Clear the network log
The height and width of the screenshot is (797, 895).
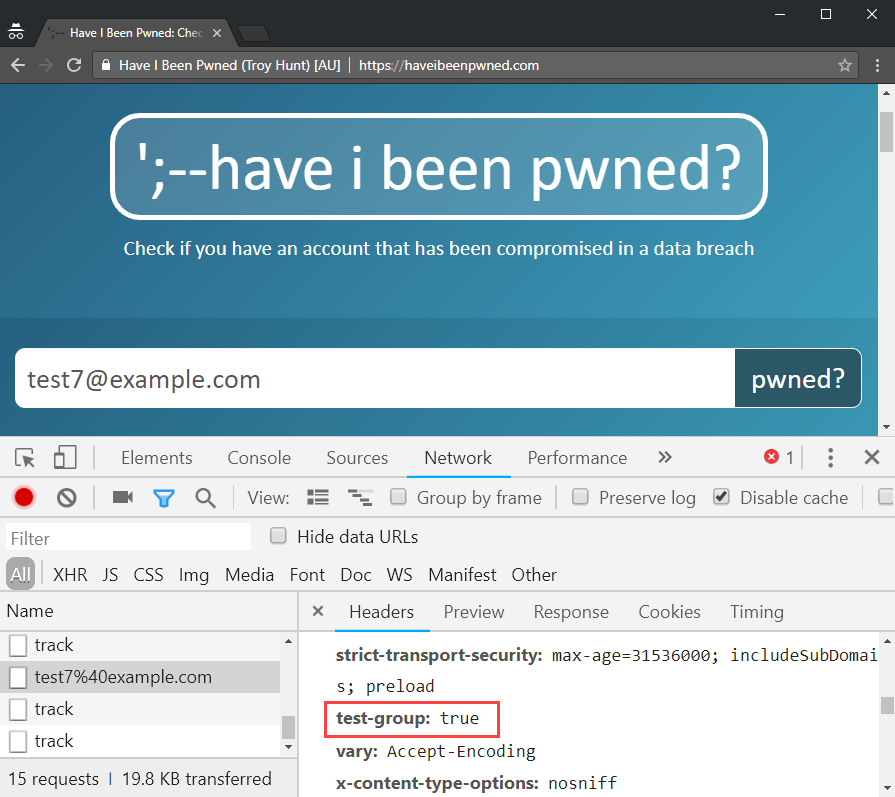point(67,498)
